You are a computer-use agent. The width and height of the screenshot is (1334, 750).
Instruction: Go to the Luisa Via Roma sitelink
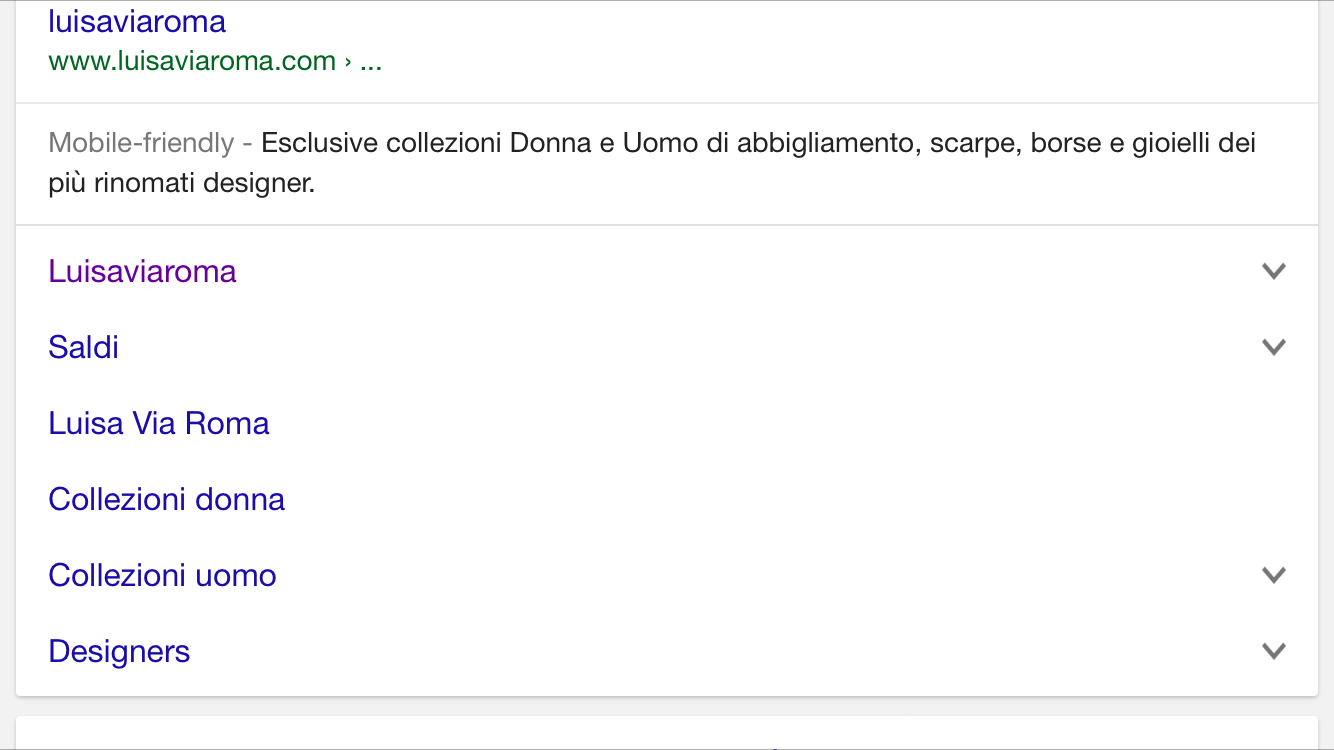click(x=158, y=423)
